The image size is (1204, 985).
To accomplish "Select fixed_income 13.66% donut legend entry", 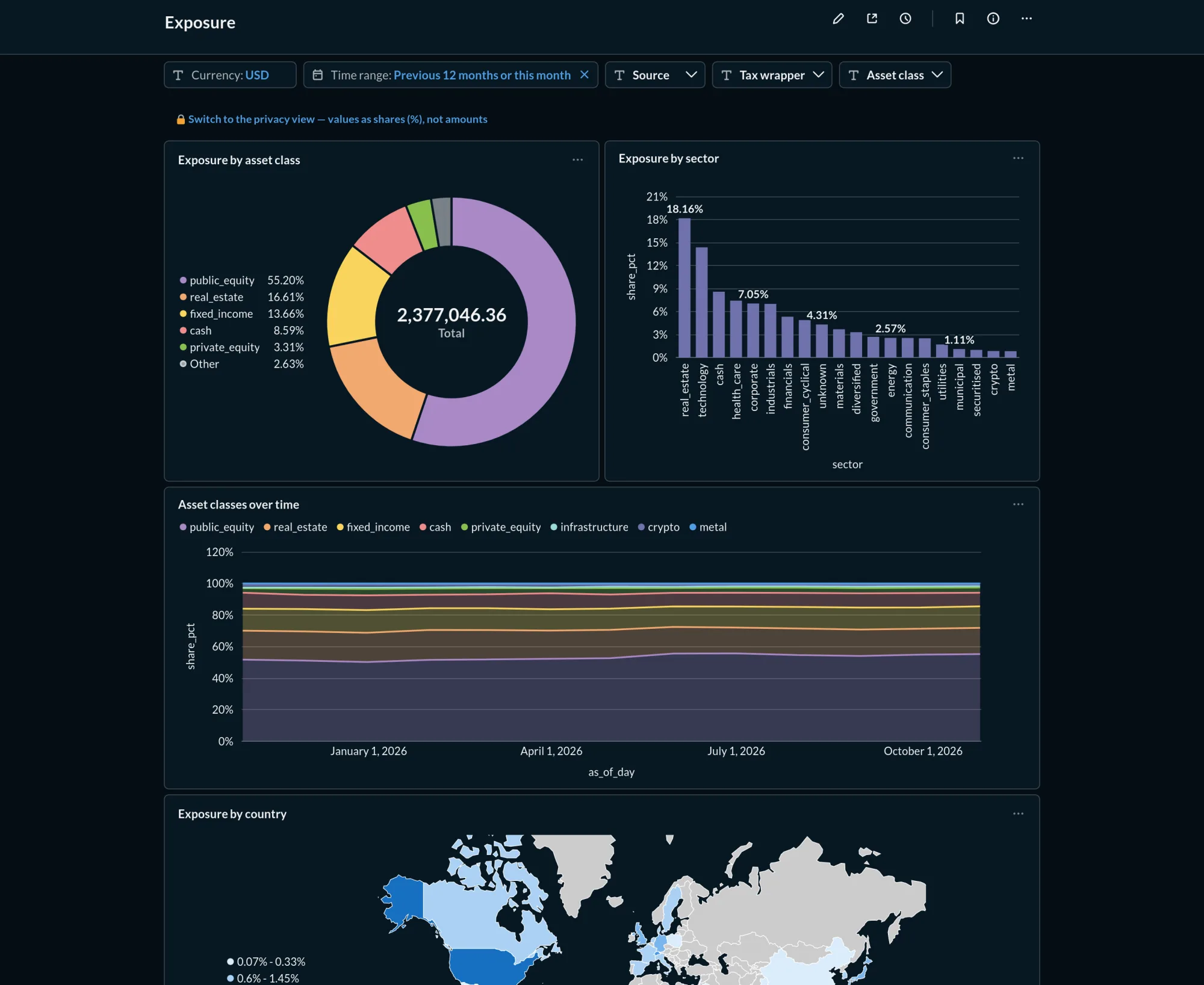I will pos(241,314).
